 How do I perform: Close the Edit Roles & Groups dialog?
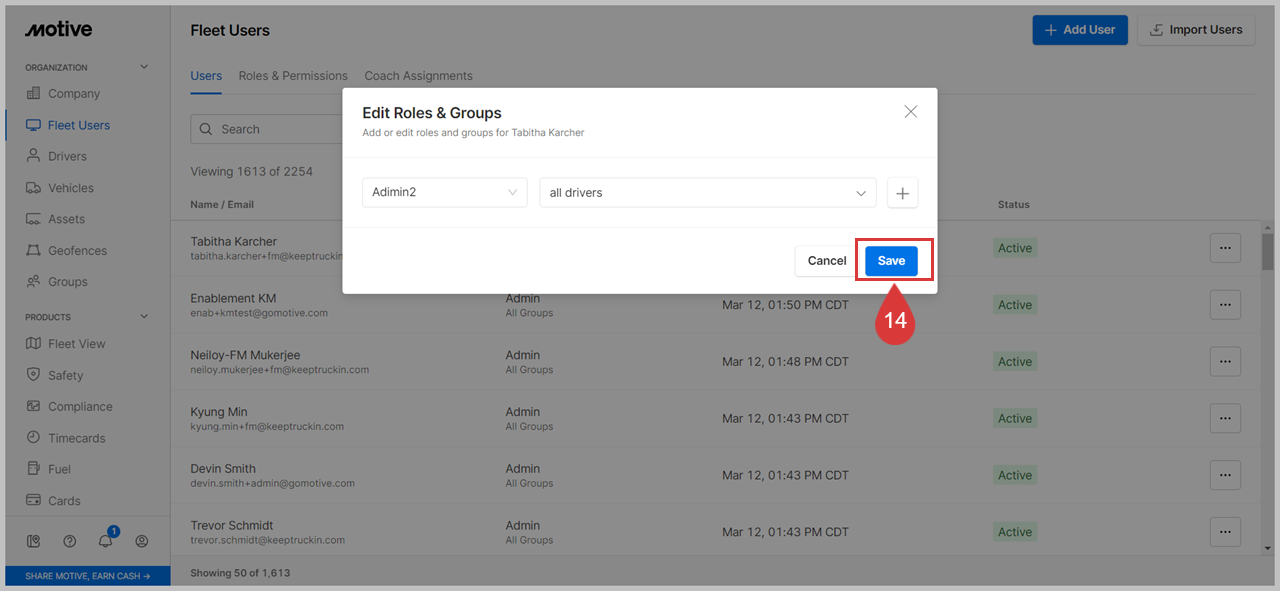coord(910,112)
